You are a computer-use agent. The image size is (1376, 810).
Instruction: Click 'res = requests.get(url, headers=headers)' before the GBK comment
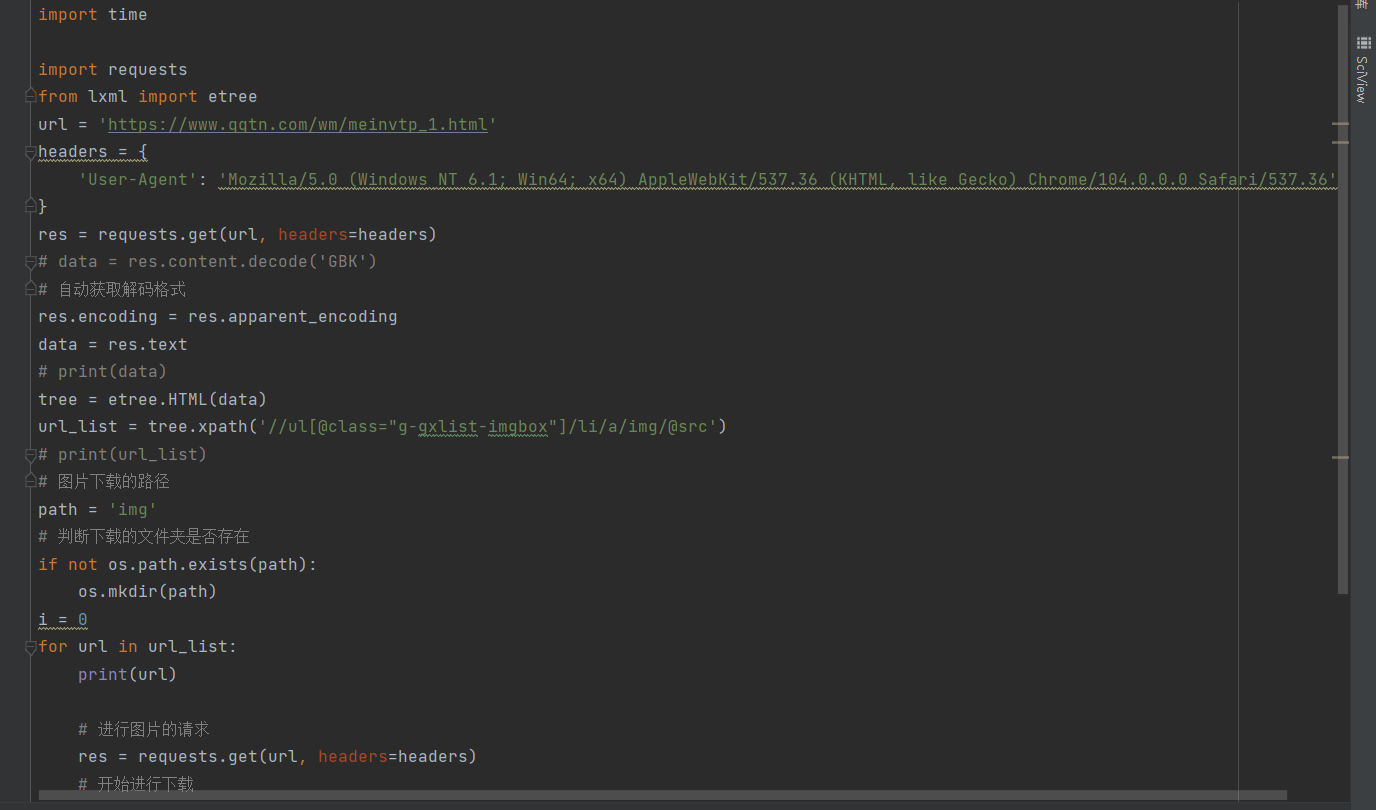pos(238,235)
